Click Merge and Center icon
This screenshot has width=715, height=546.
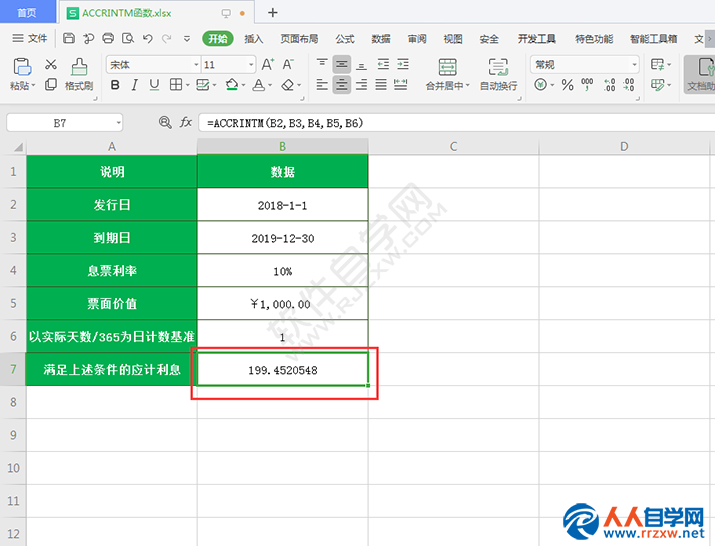pyautogui.click(x=447, y=67)
